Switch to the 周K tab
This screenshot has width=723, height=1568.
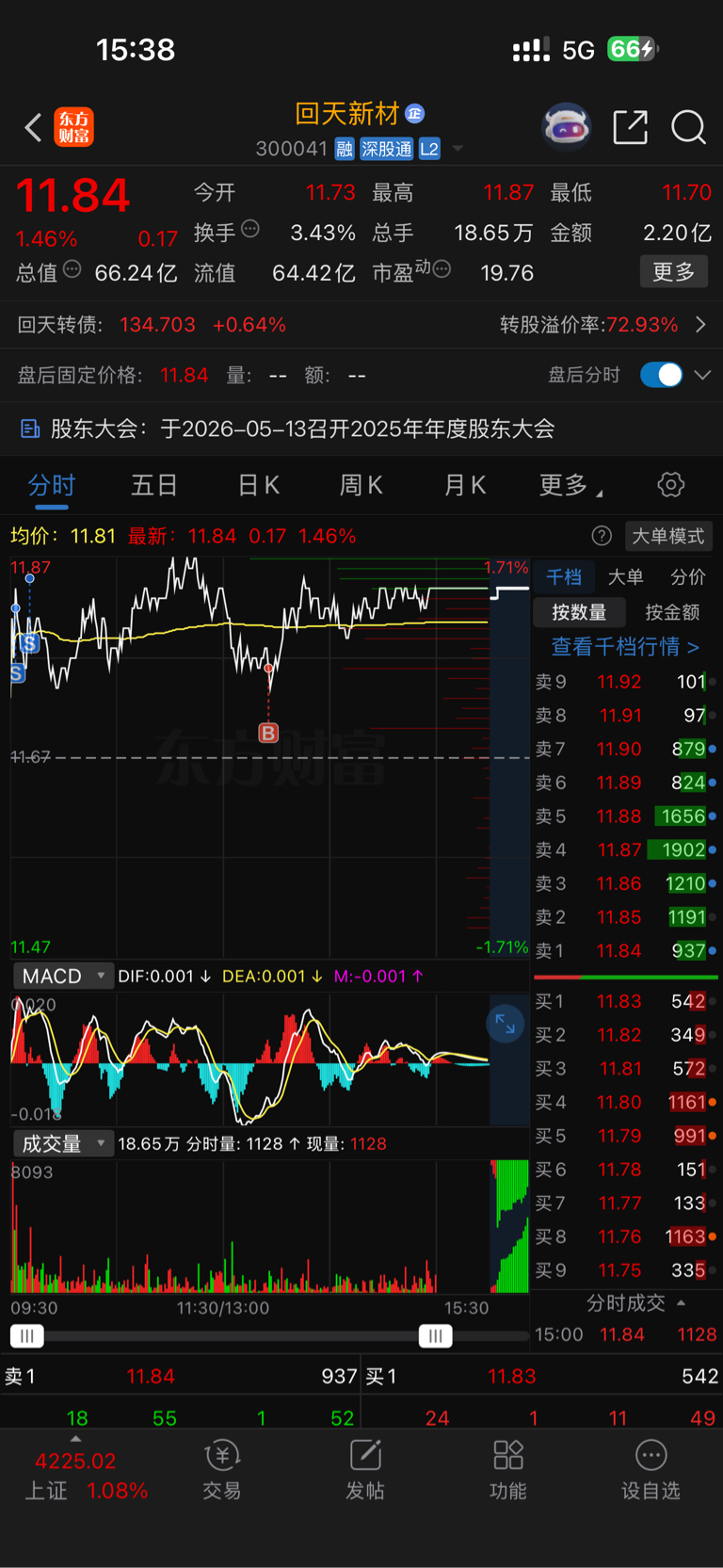coord(361,486)
